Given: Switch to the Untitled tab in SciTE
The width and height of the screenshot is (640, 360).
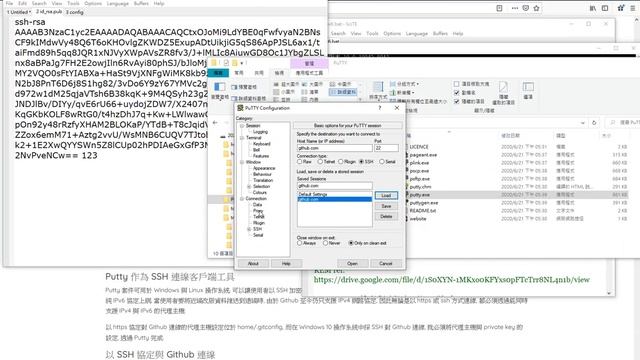Looking at the screenshot, I should 19,12.
